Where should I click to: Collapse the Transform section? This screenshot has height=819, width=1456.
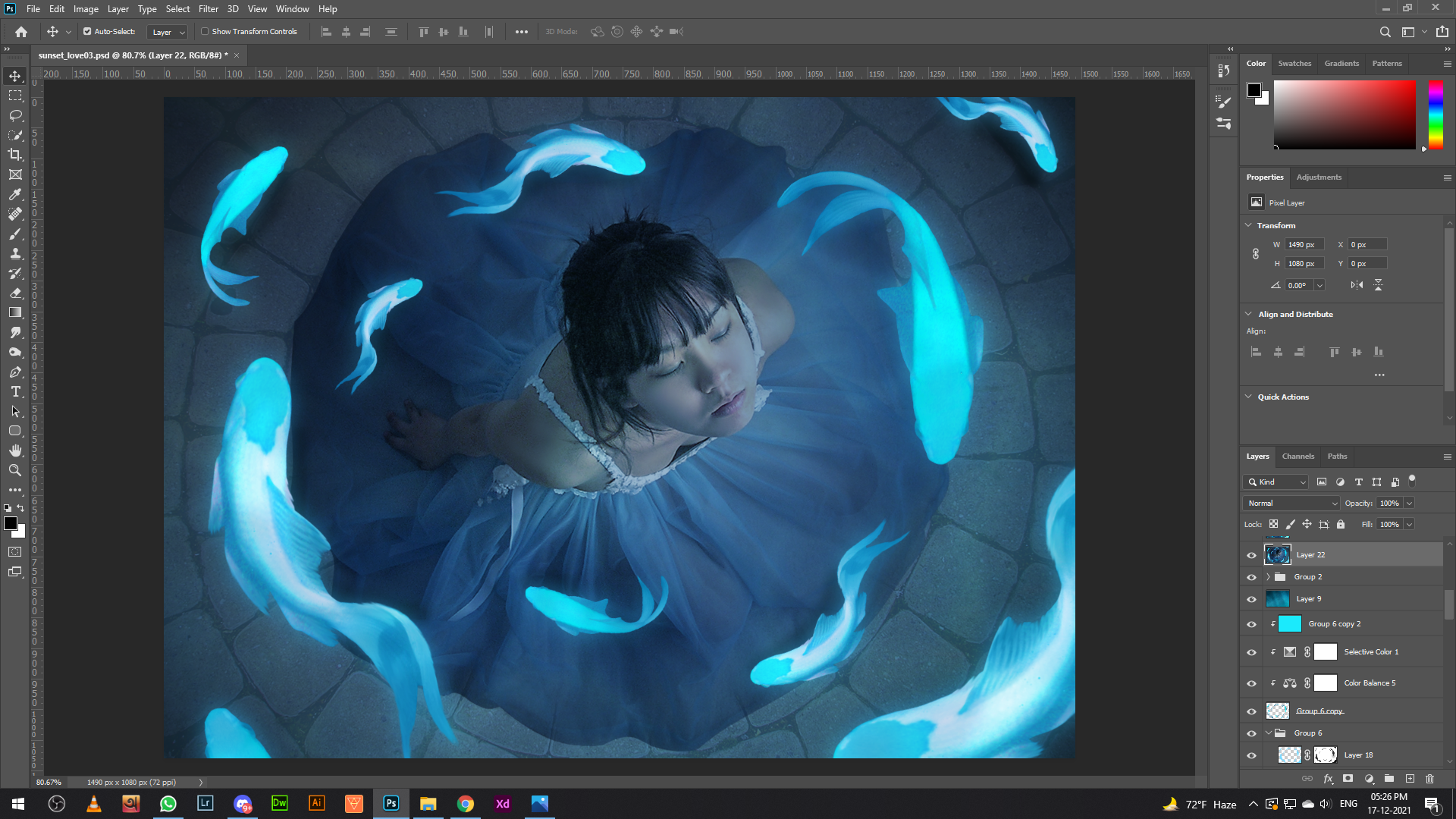click(x=1248, y=225)
